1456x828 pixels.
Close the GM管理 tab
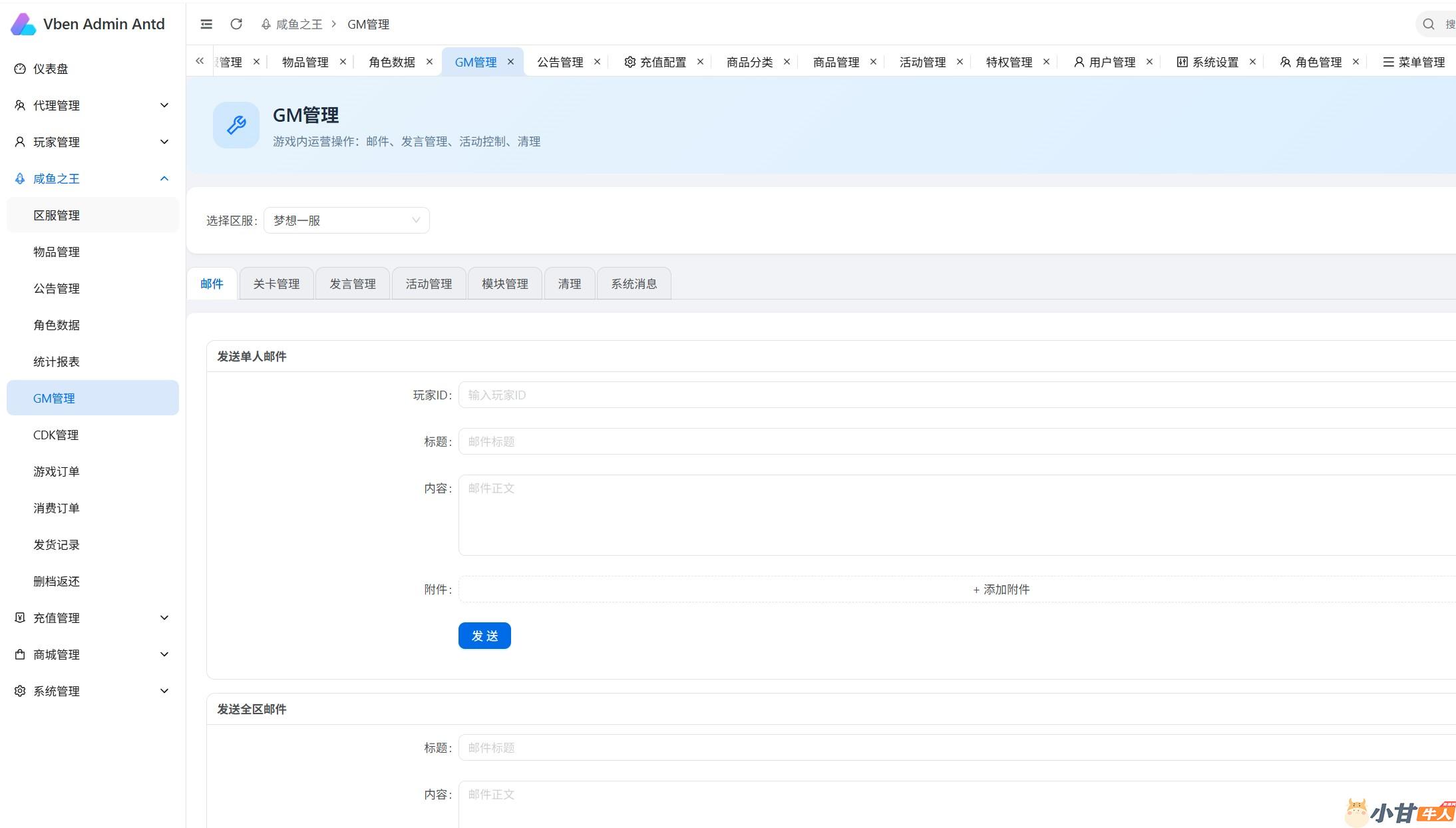click(510, 61)
